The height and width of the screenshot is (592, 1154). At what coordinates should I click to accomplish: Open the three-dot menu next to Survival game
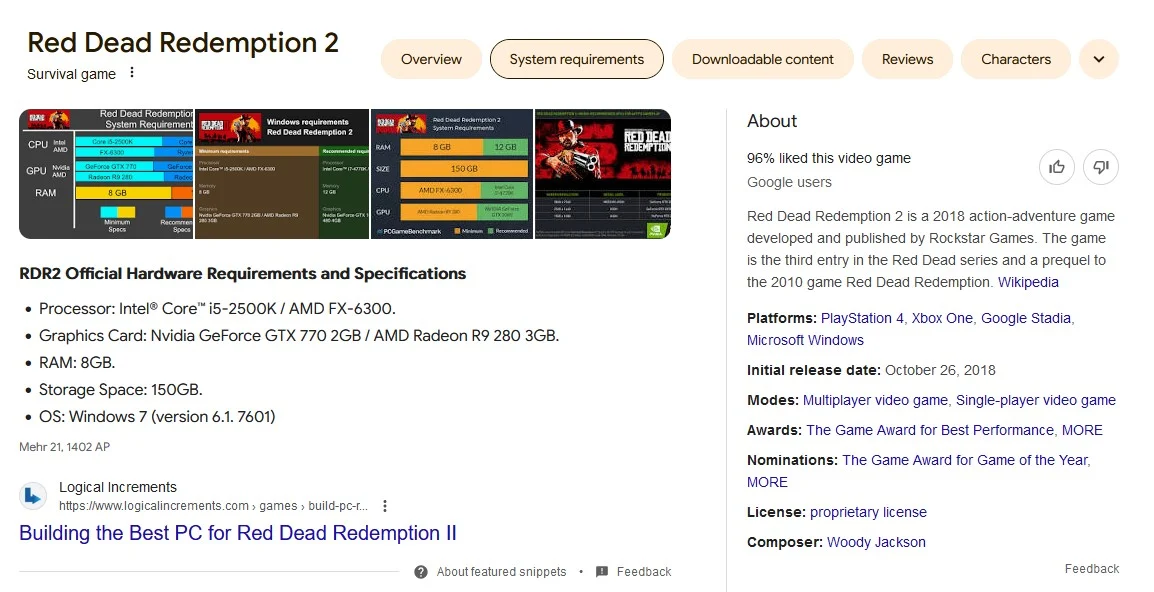(x=132, y=73)
